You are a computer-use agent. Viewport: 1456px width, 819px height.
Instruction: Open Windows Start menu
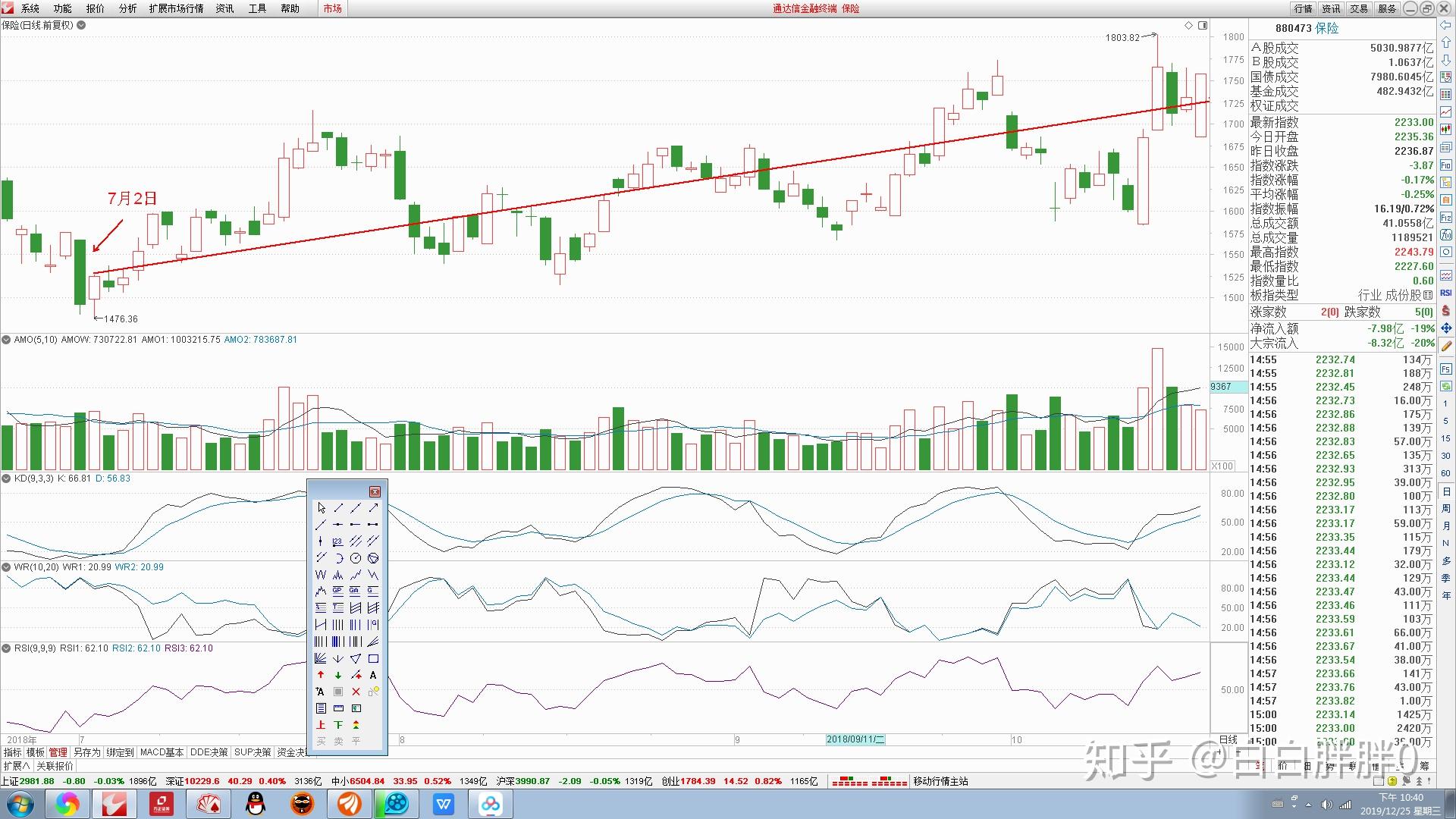(x=20, y=804)
